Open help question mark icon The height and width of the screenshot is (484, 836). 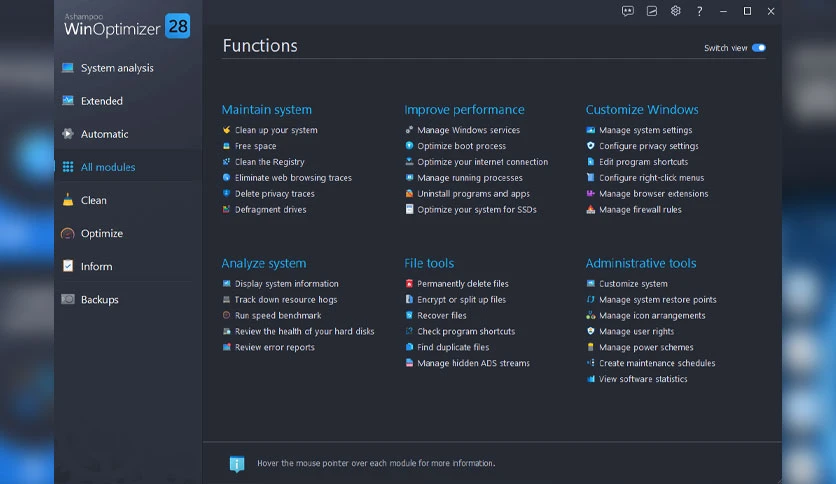[x=700, y=11]
